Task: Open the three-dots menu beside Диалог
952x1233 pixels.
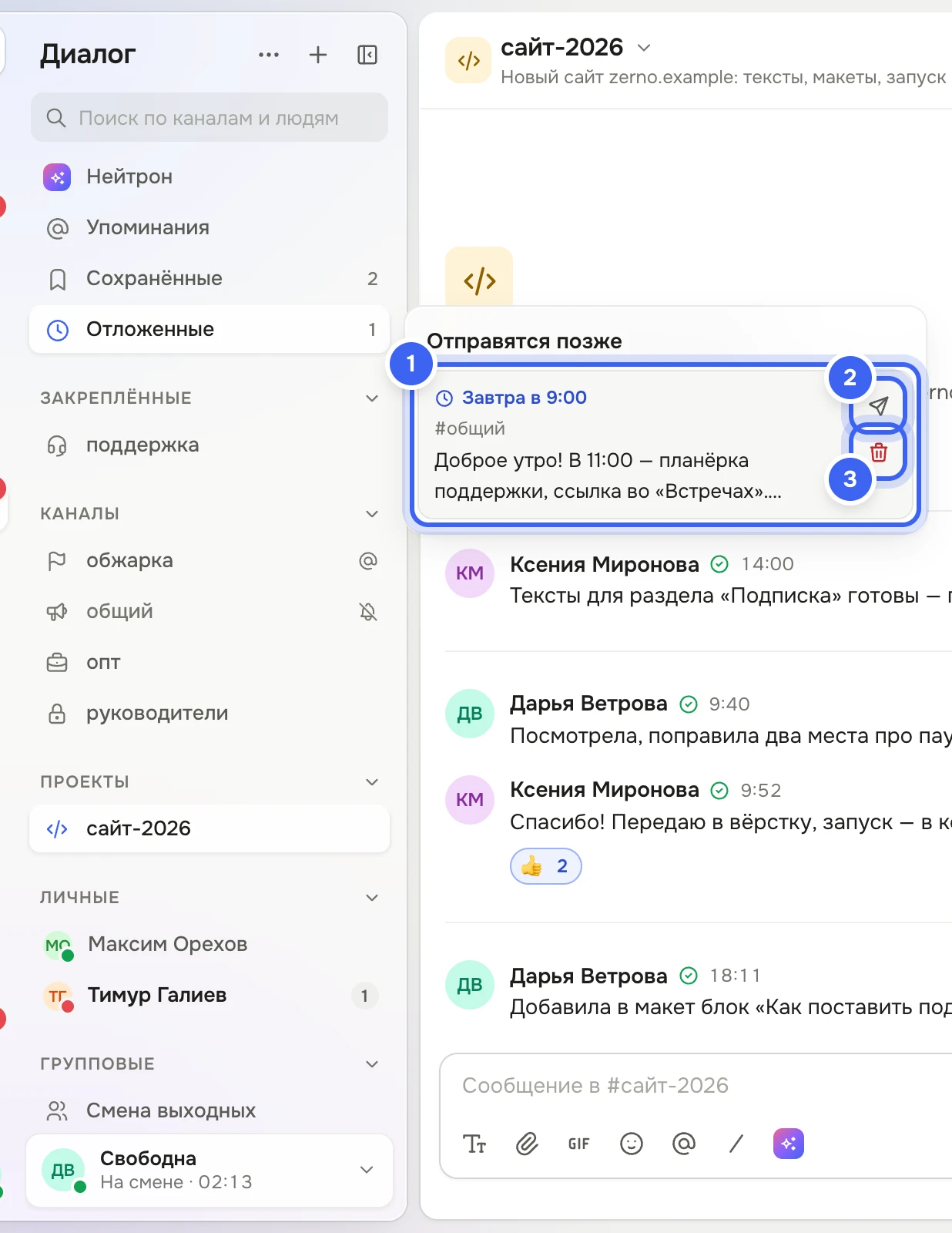Action: [269, 55]
